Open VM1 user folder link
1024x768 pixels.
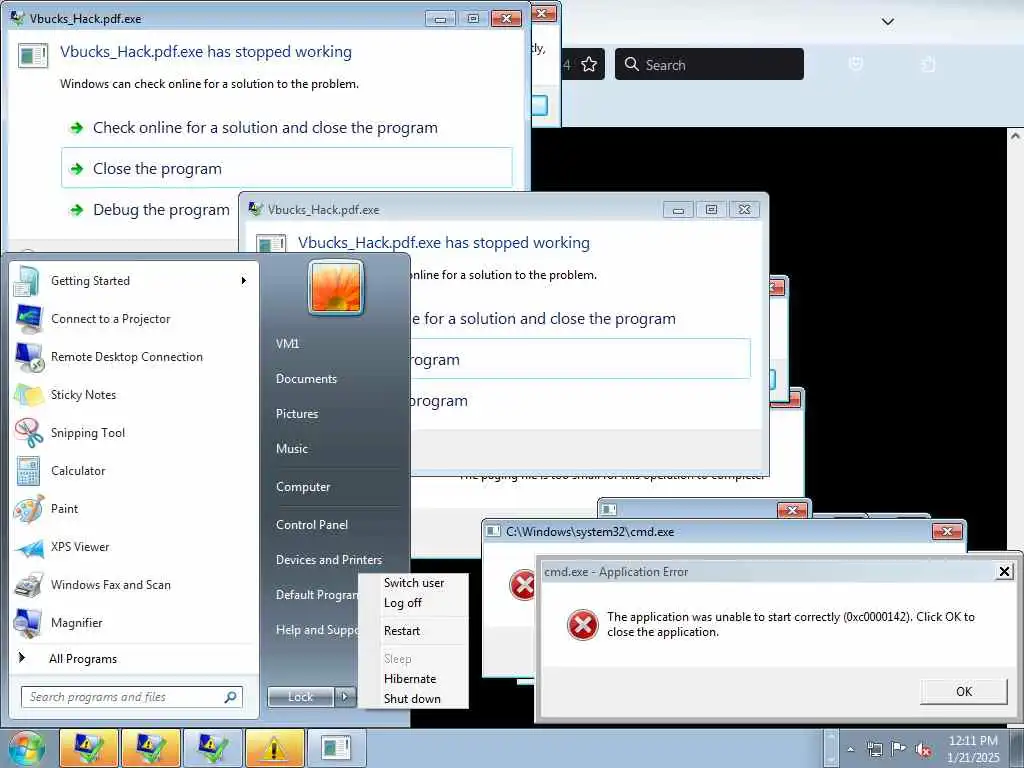point(287,344)
